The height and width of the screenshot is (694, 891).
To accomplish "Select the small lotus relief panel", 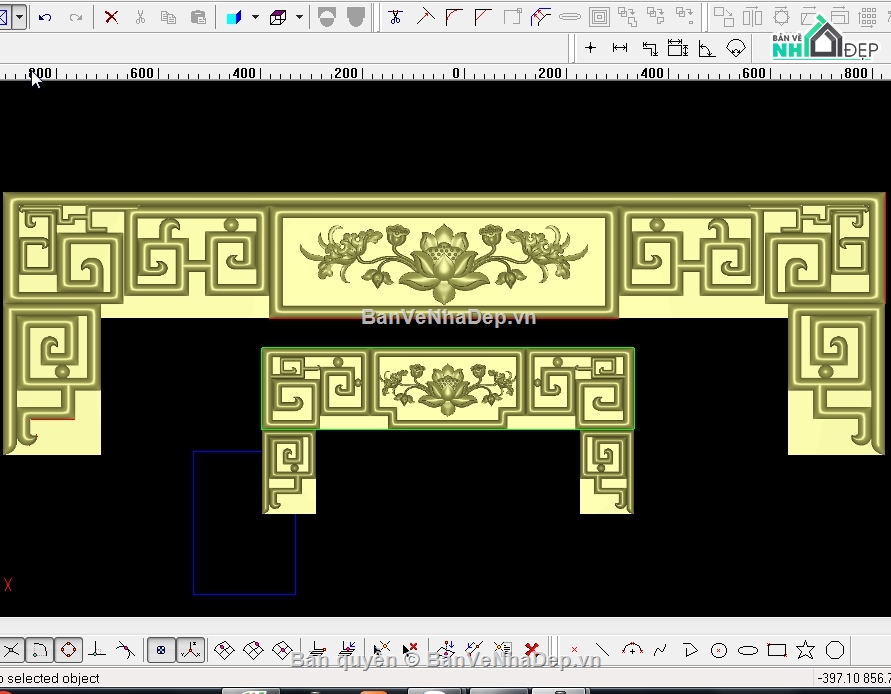I will [x=447, y=388].
